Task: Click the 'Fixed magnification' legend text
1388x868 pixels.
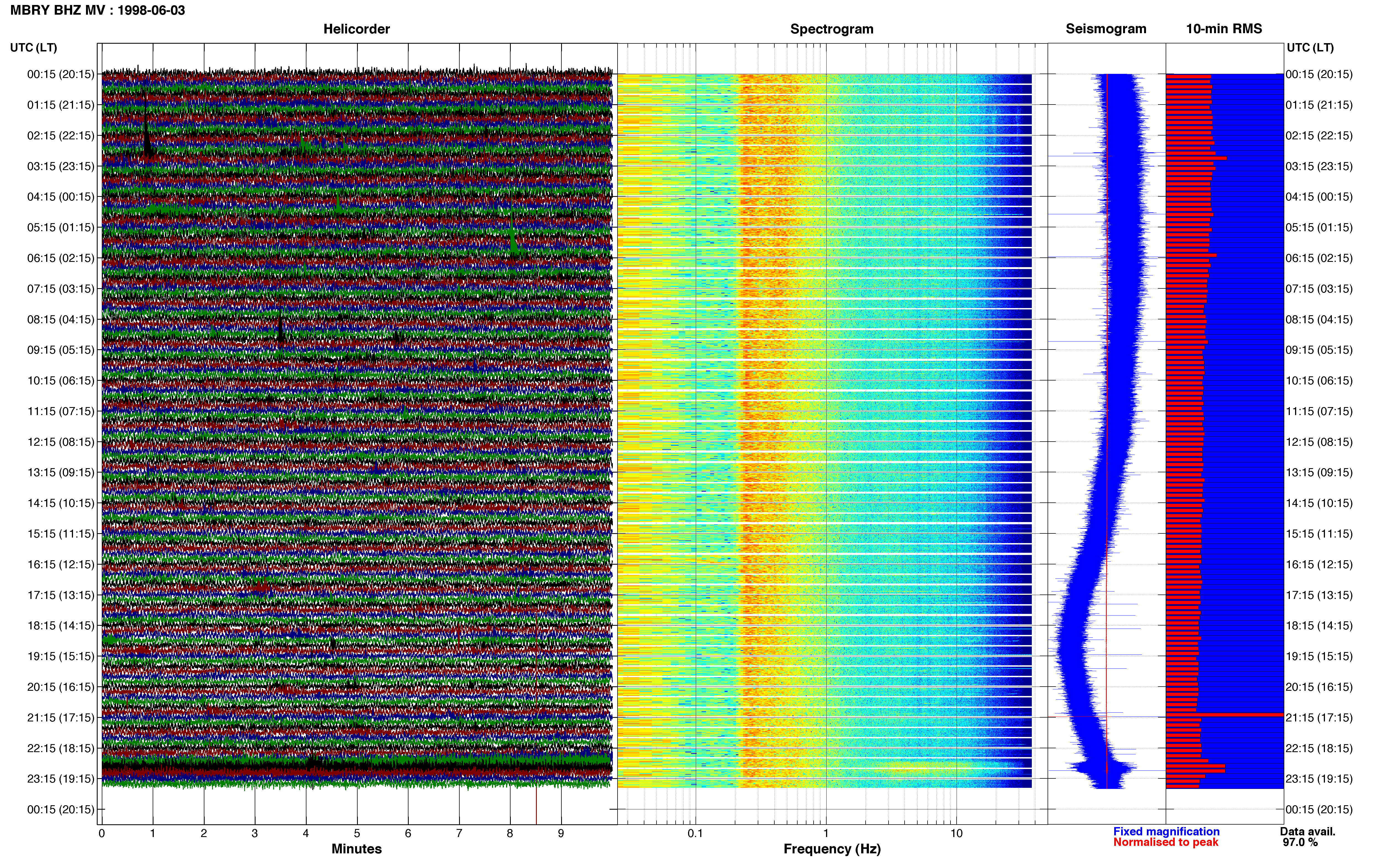Action: coord(1166,831)
